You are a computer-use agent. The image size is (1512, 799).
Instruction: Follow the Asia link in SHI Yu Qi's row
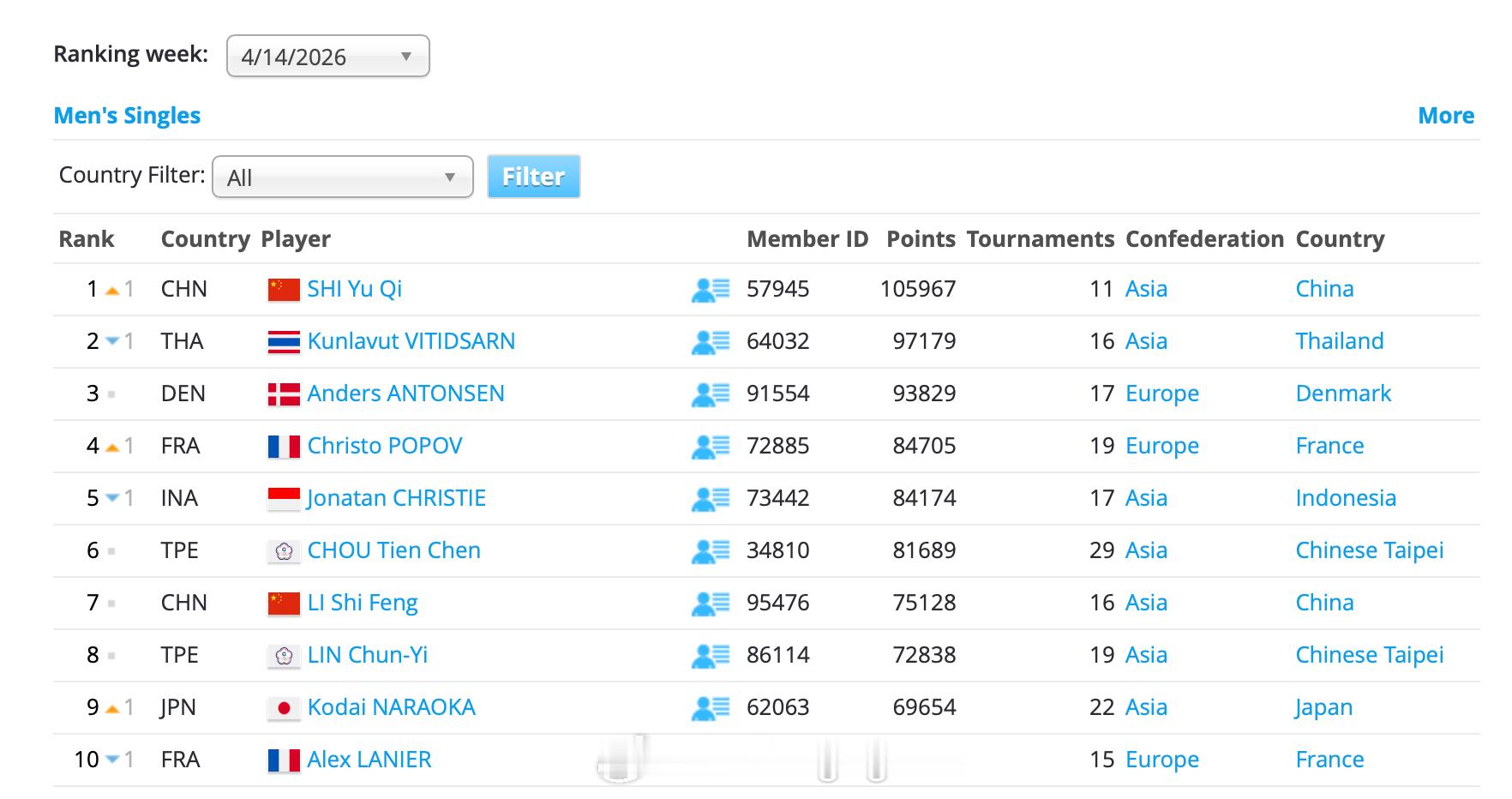(1146, 289)
